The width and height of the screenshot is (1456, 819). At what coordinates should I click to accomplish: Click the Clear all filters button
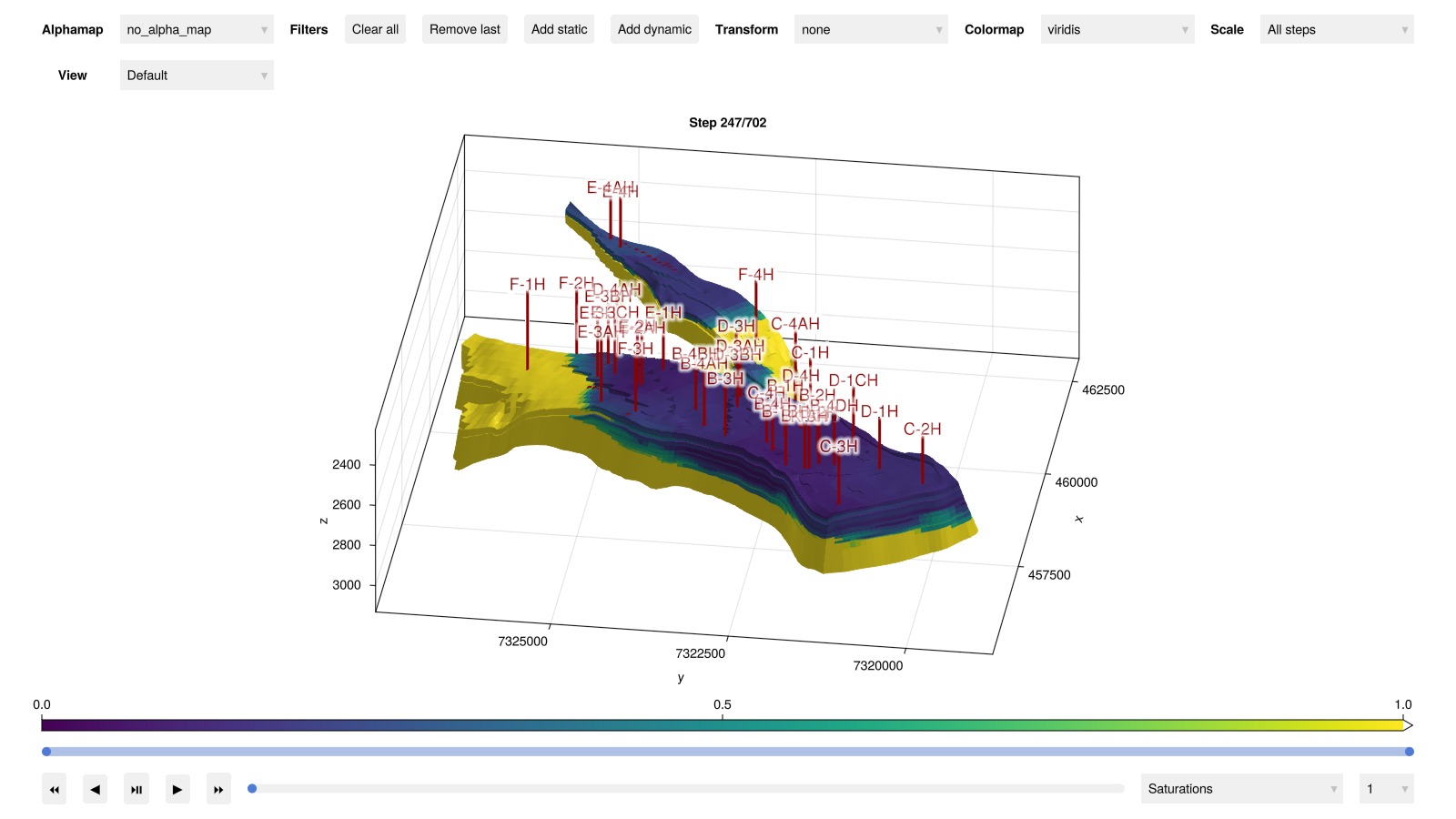click(x=375, y=30)
